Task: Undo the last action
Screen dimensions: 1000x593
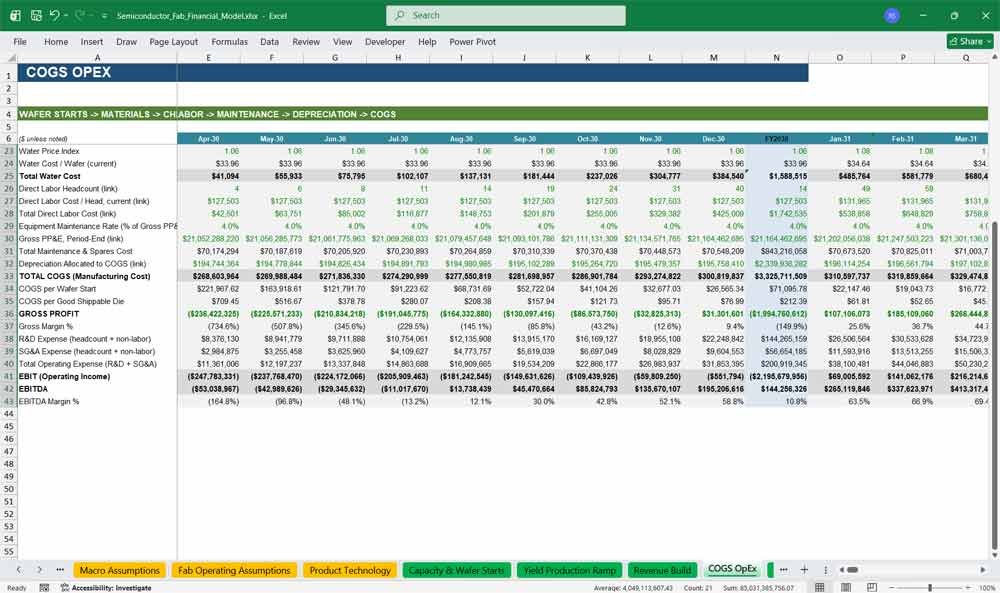Action: (x=54, y=15)
